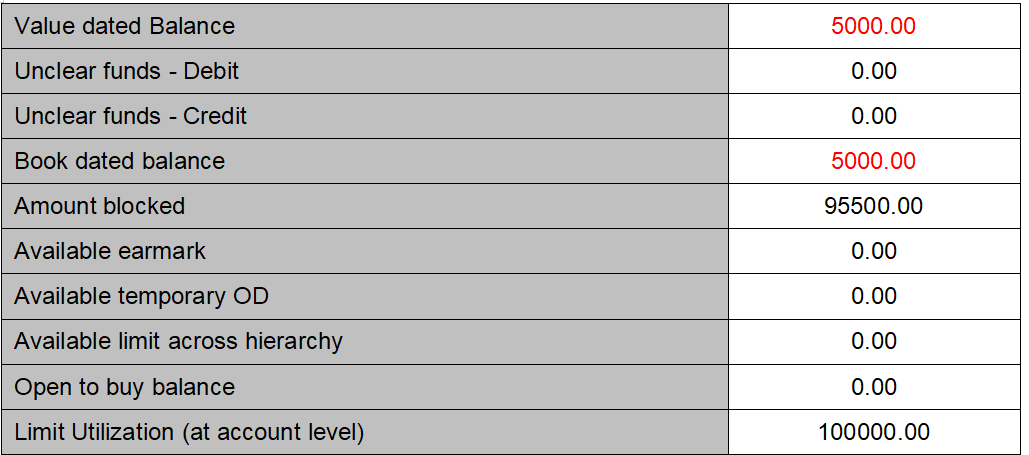Select the Available limit across hierarchy value
Screen dimensions: 1029x455
[x=873, y=341]
